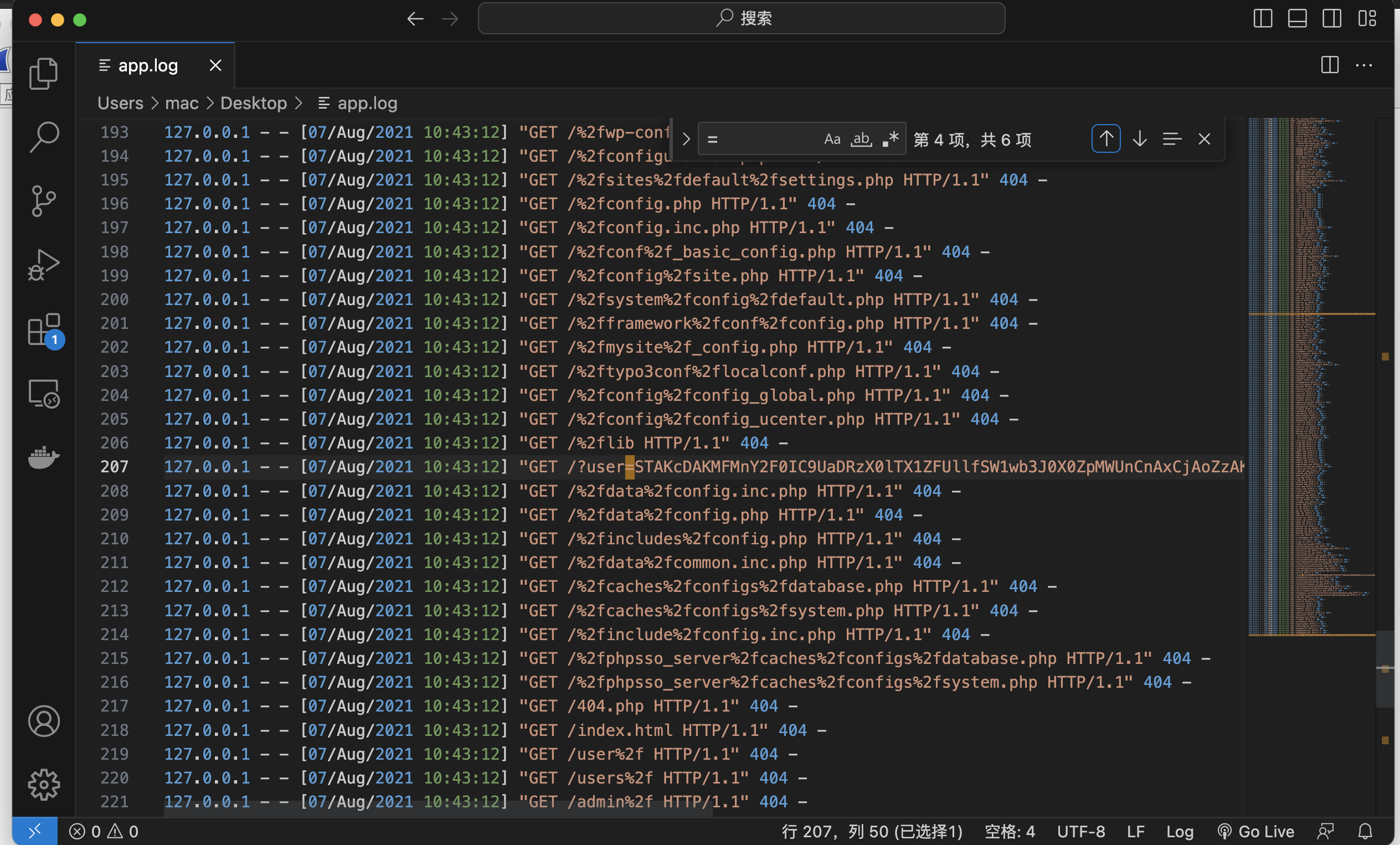
Task: Toggle Match Whole Word in find widget
Action: pyautogui.click(x=861, y=139)
